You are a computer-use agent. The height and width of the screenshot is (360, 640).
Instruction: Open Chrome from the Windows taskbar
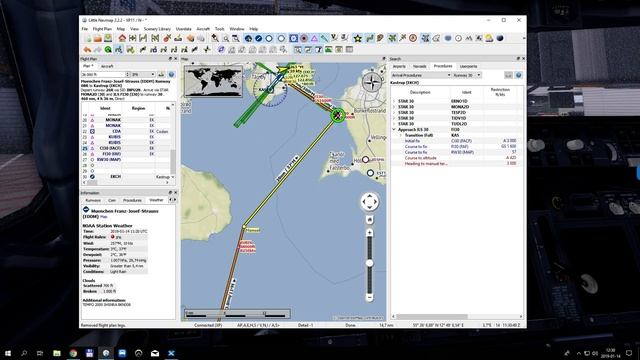point(73,353)
